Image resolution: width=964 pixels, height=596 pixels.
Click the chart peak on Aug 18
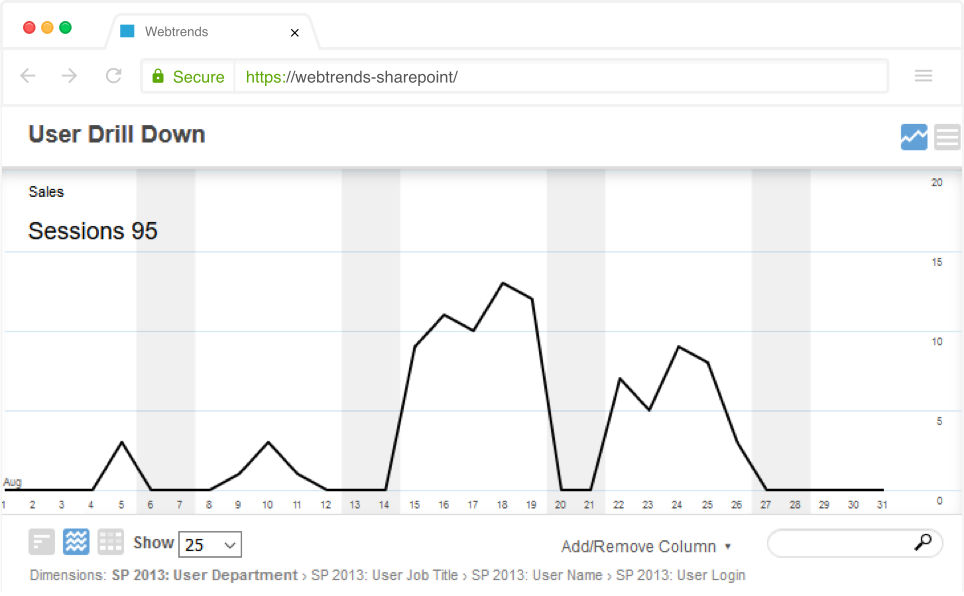click(503, 283)
